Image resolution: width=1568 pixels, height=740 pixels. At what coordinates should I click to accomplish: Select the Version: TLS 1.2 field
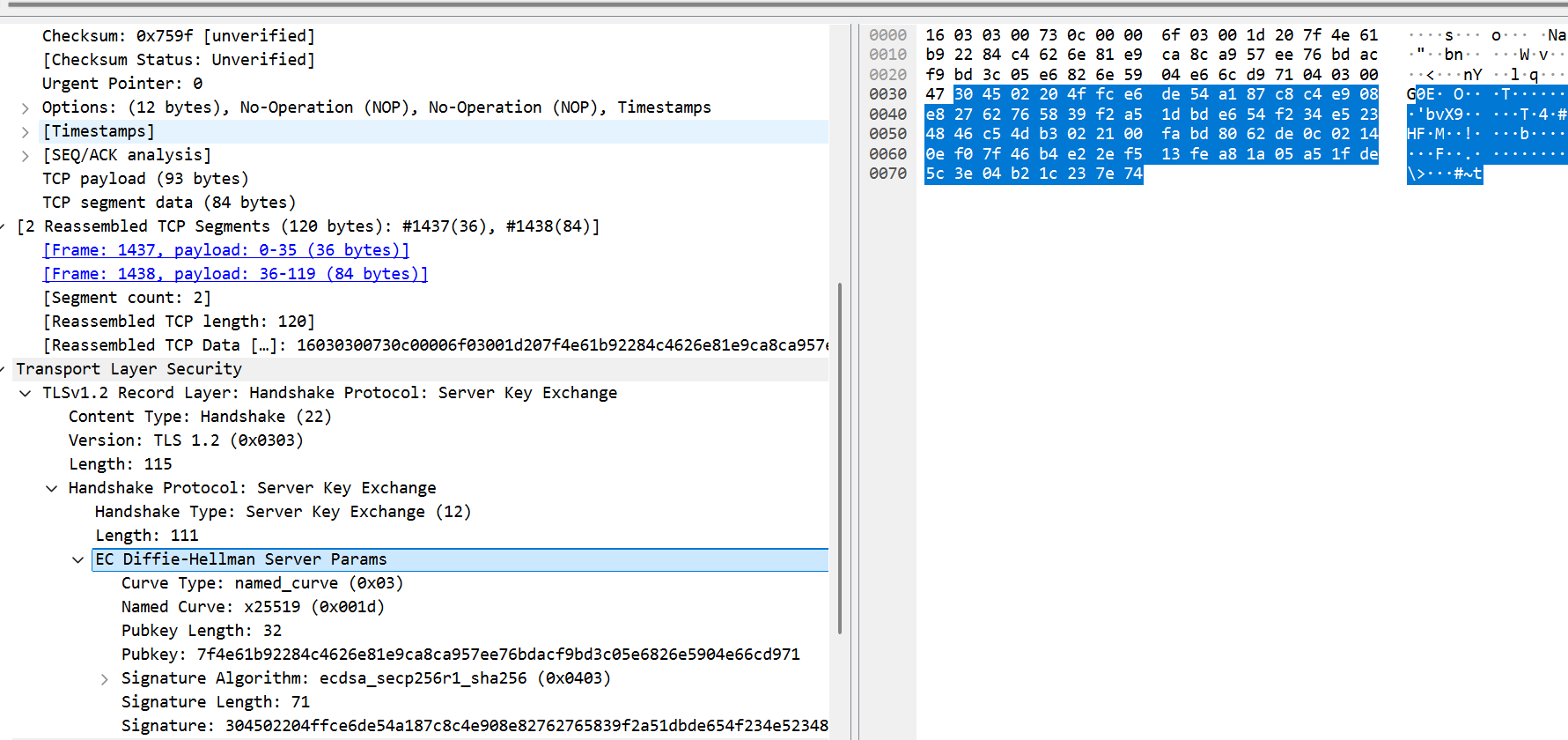[x=186, y=440]
